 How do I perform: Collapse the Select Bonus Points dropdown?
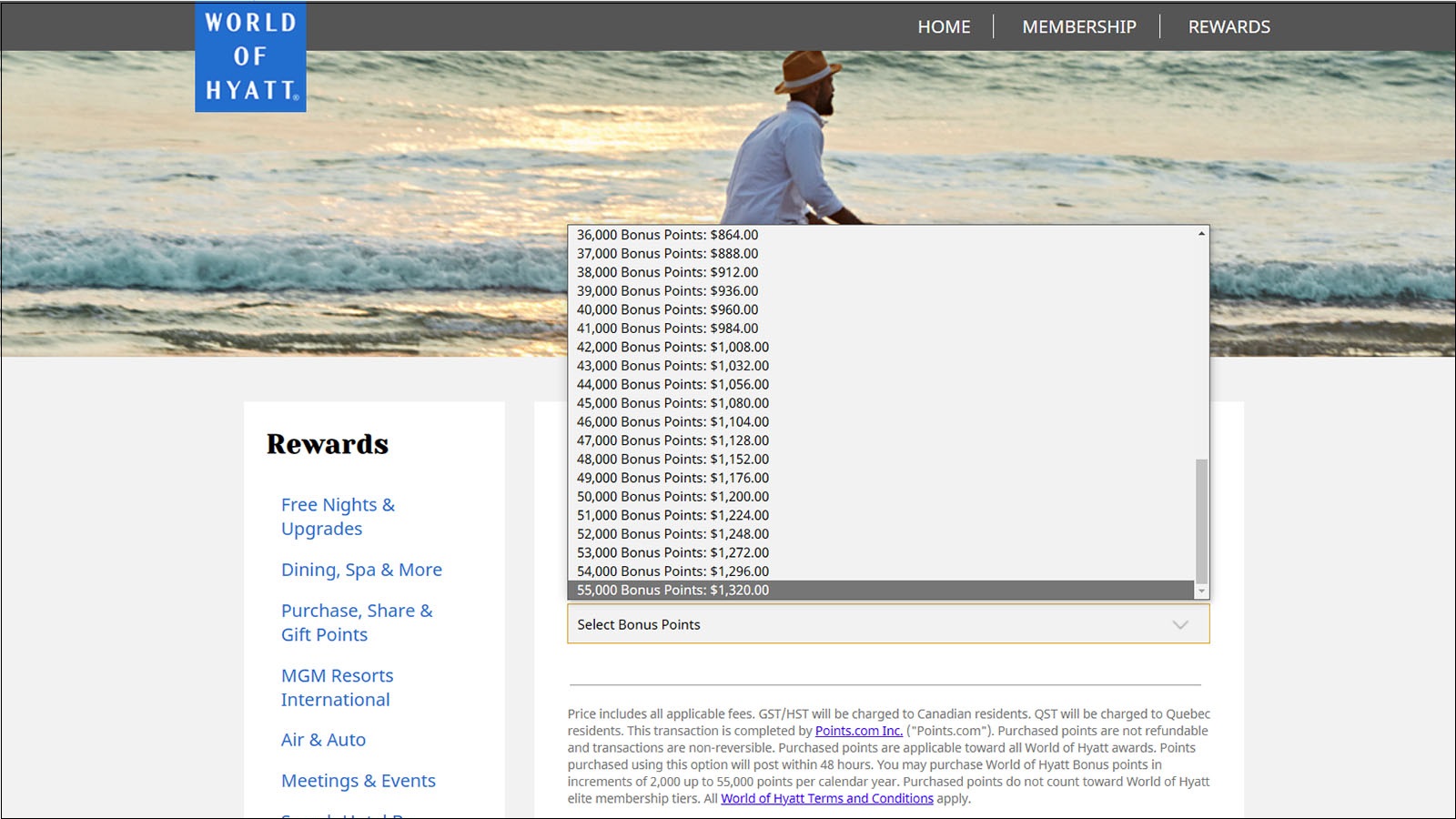[888, 624]
